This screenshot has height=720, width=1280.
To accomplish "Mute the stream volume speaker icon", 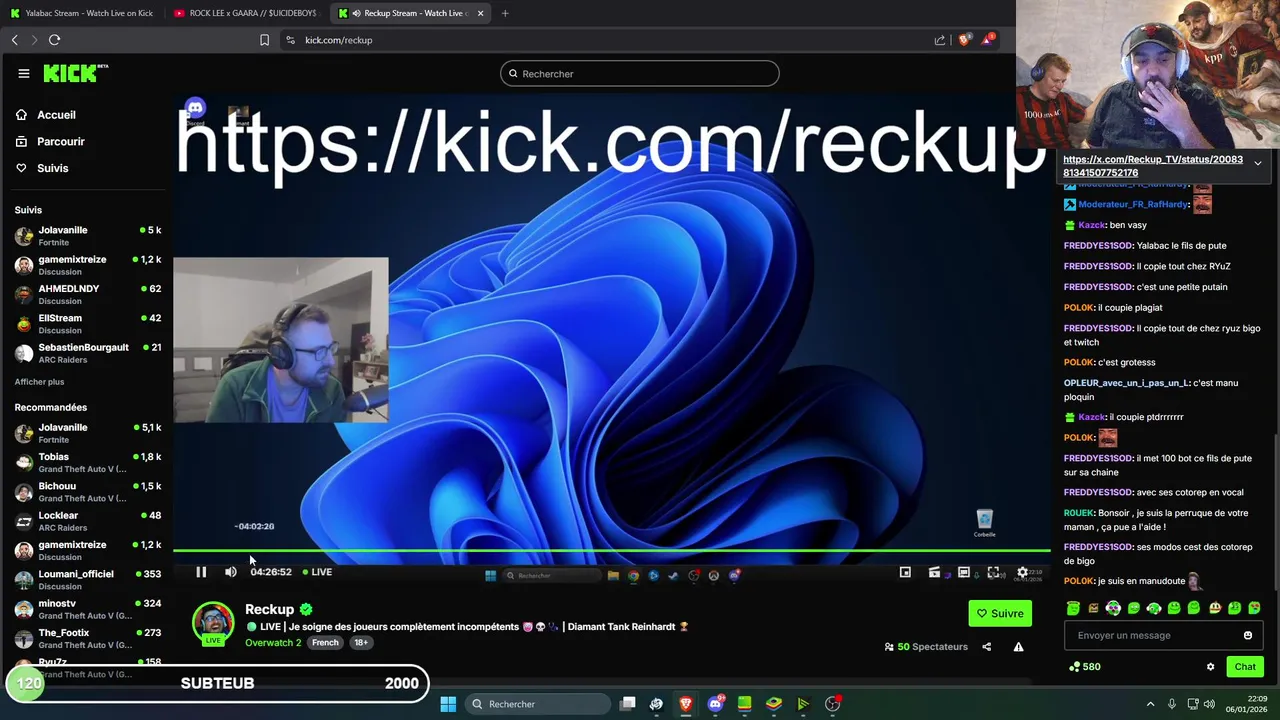I will tap(231, 572).
